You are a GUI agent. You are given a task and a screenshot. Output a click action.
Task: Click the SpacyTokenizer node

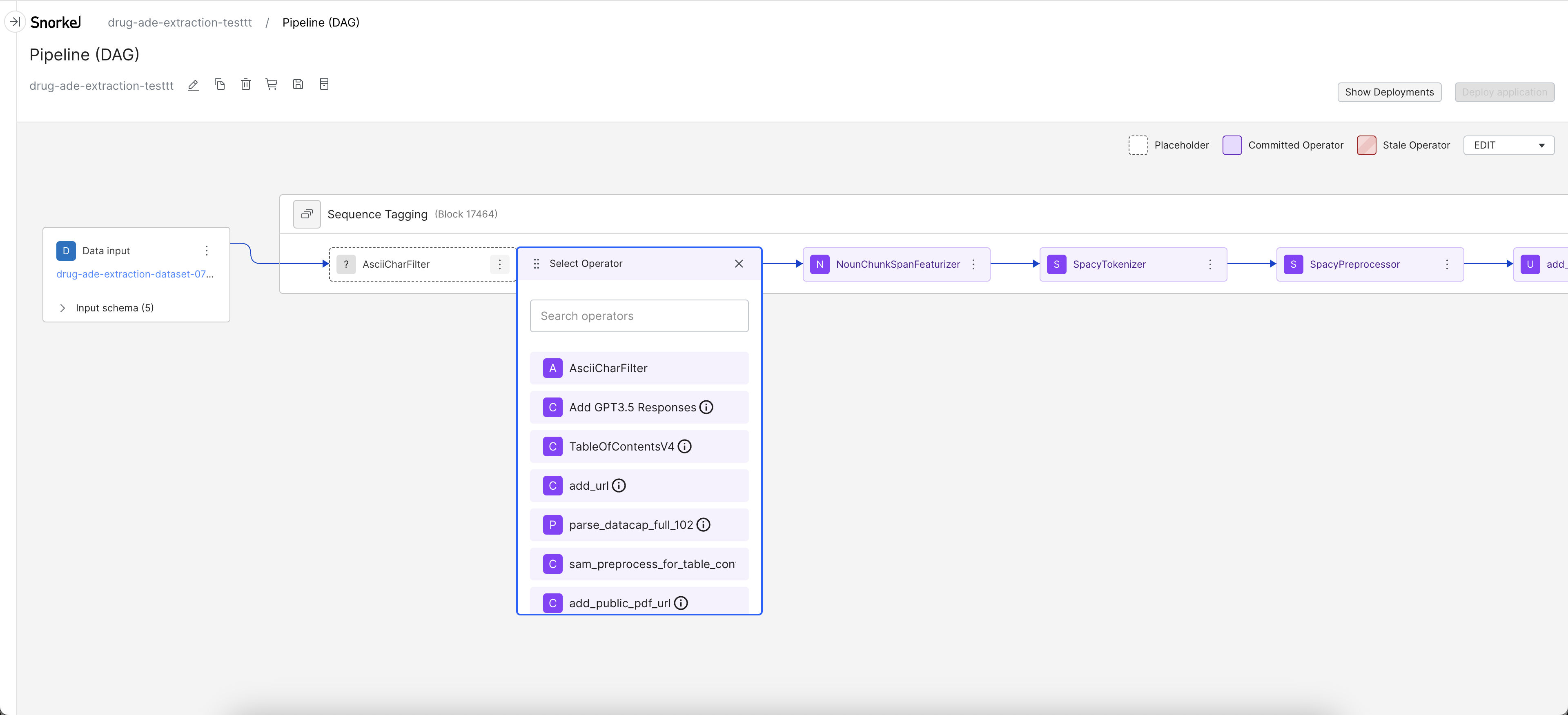[x=1134, y=264]
